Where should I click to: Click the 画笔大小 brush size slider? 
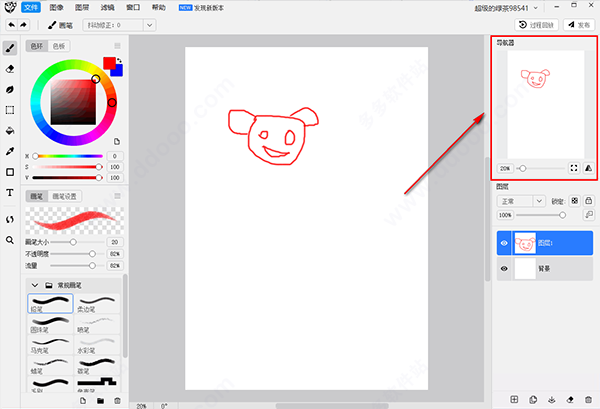72,242
